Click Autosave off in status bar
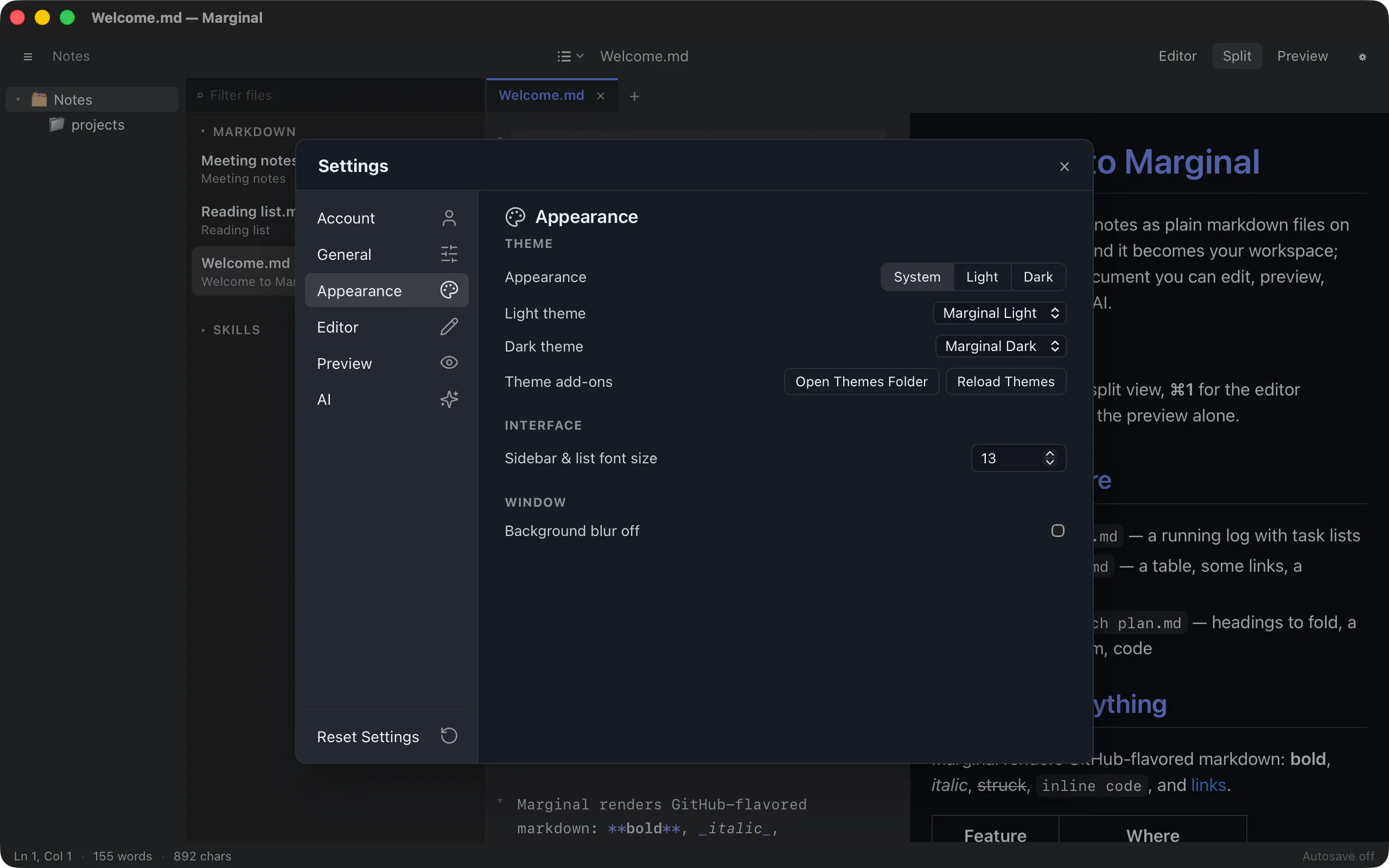Image resolution: width=1389 pixels, height=868 pixels. coord(1338,856)
